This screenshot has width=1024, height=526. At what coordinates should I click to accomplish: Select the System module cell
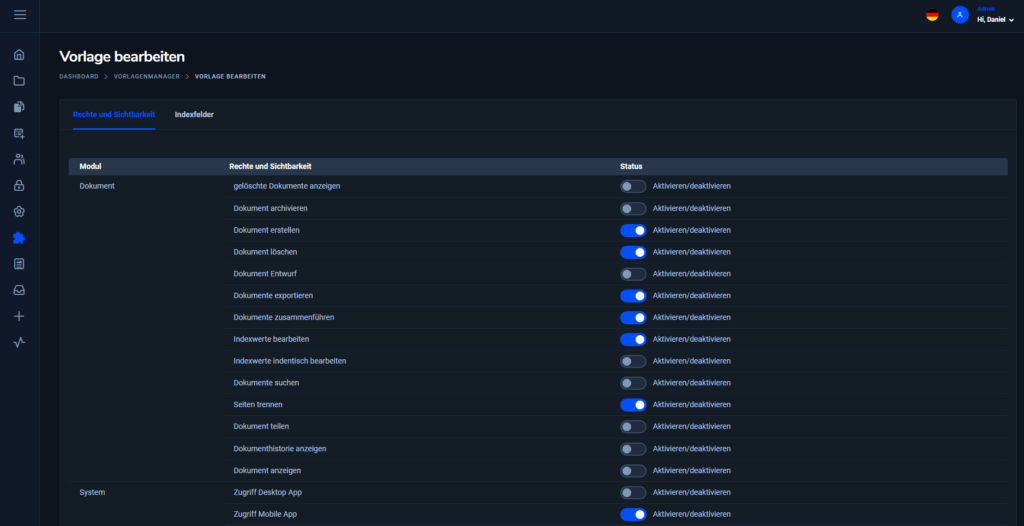92,492
